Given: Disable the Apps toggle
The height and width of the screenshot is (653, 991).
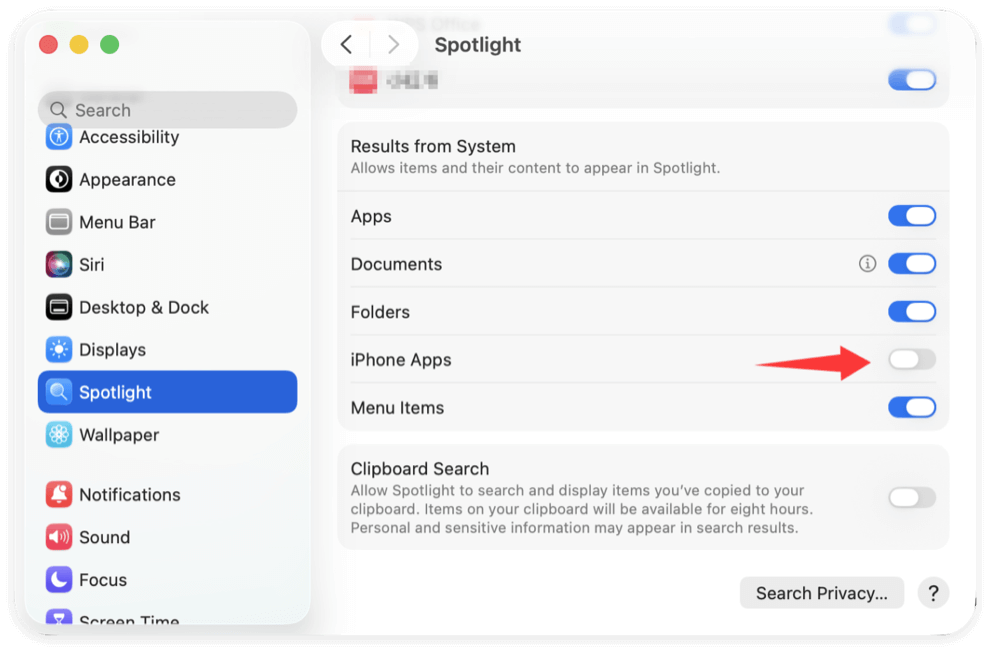Looking at the screenshot, I should [x=911, y=215].
